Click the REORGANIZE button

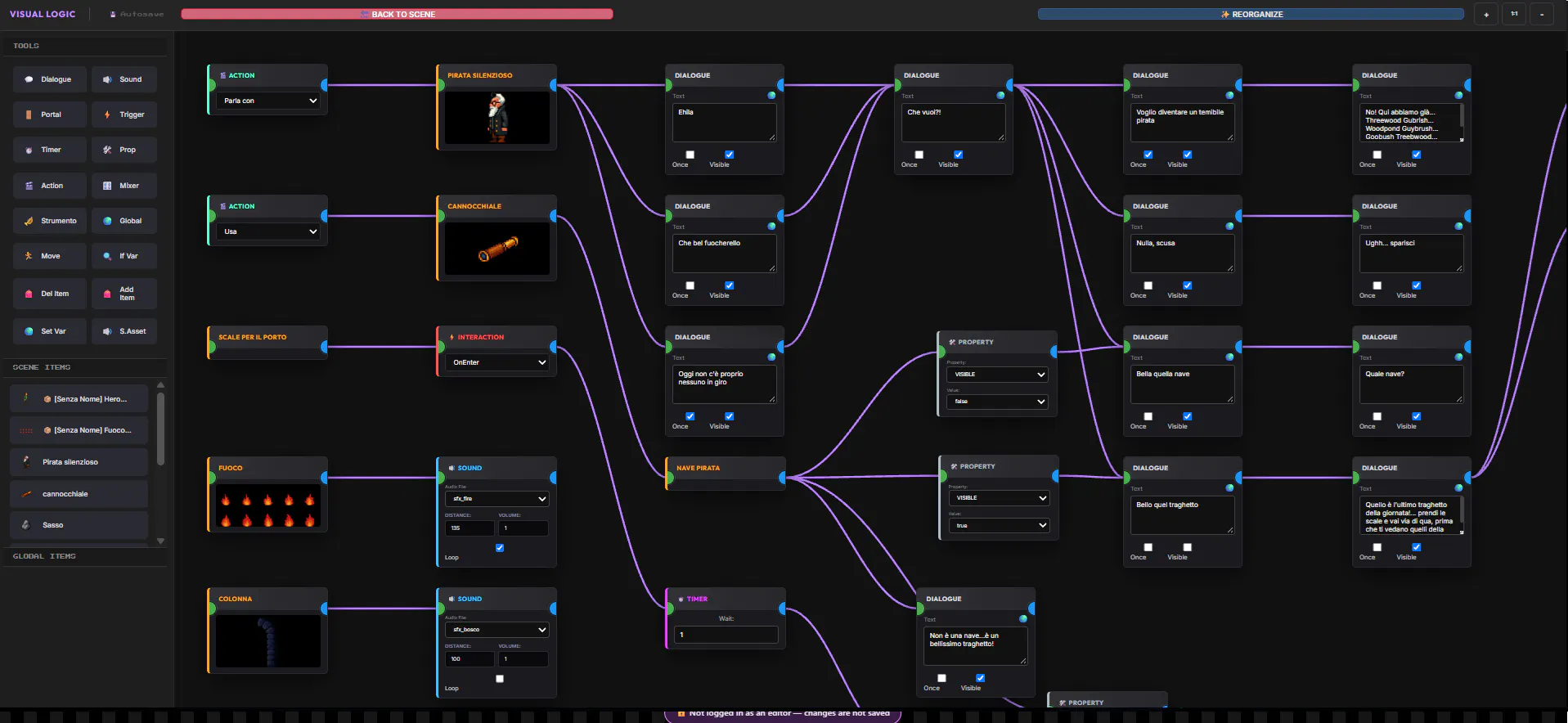[x=1251, y=14]
